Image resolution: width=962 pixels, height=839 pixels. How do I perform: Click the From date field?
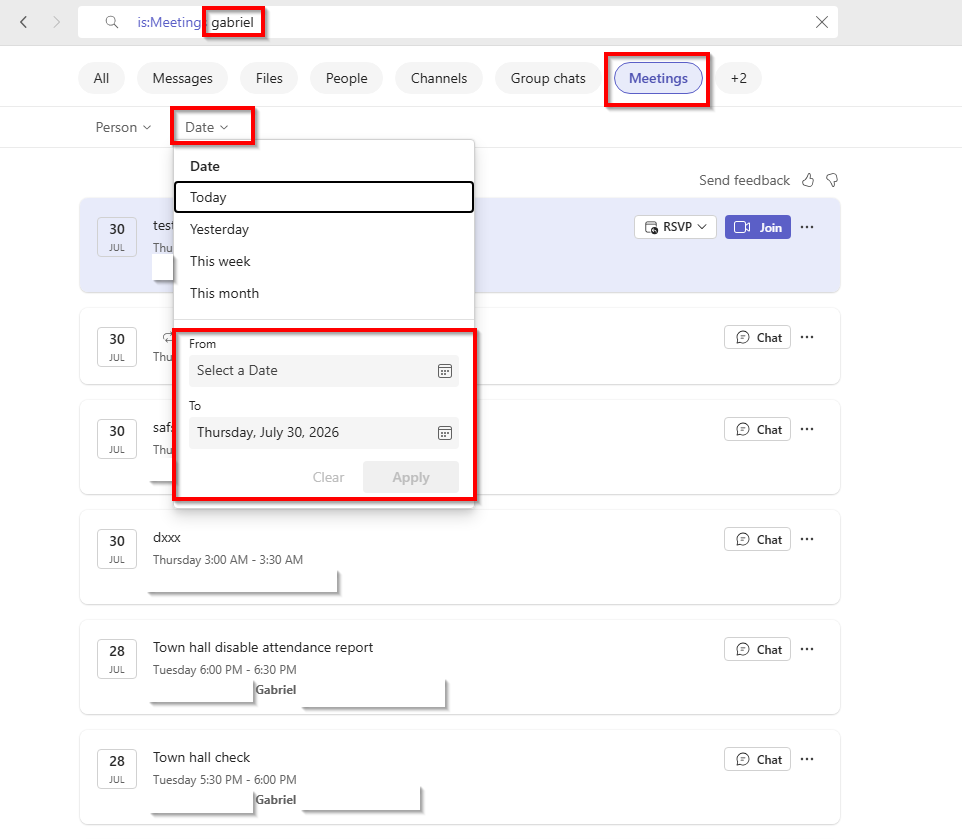[324, 371]
